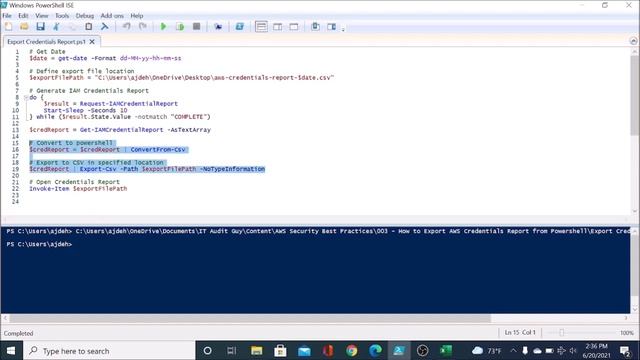
Task: Open the Tools menu
Action: tap(62, 16)
